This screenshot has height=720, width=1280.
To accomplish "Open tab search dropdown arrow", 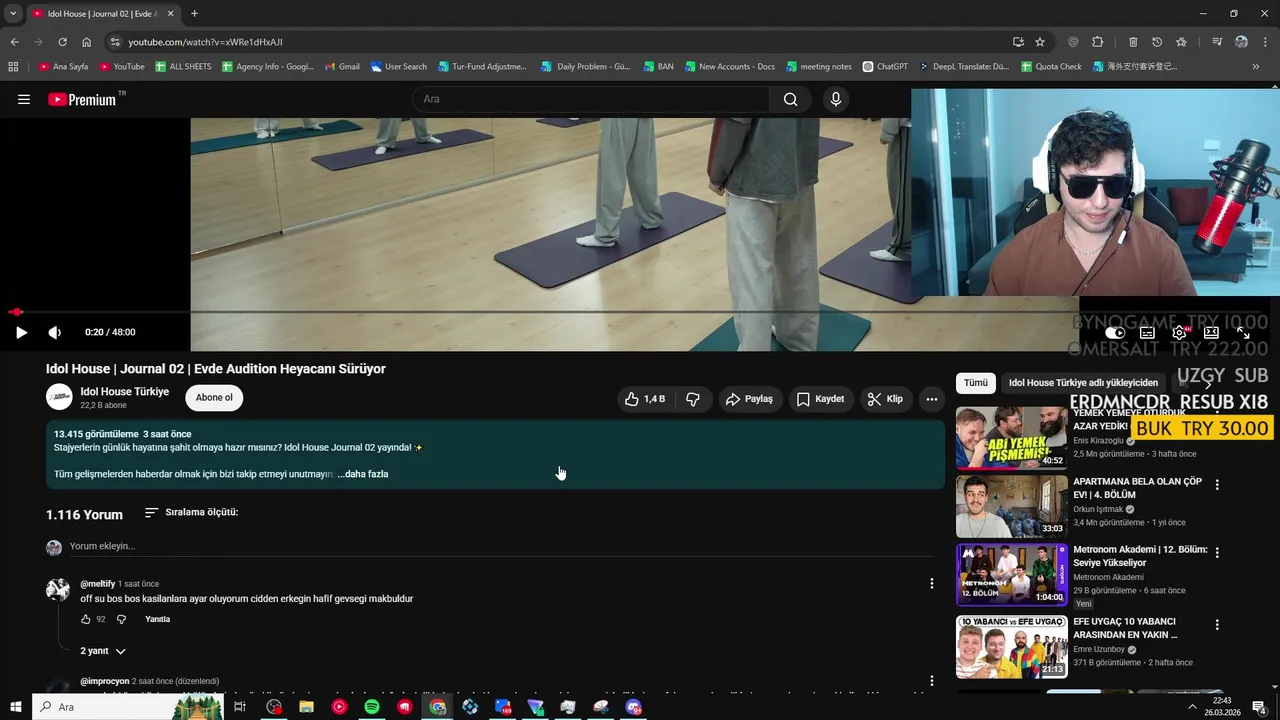I will (13, 14).
